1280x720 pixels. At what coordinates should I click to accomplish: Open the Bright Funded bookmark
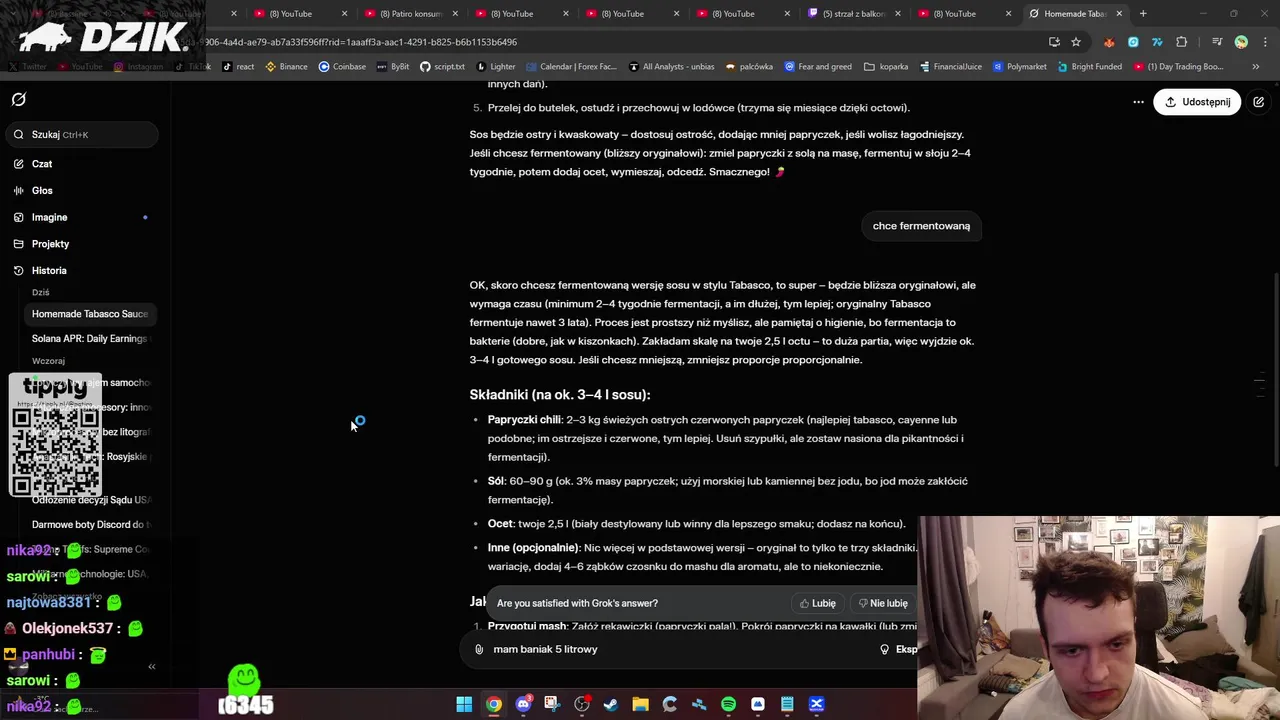coord(1088,67)
